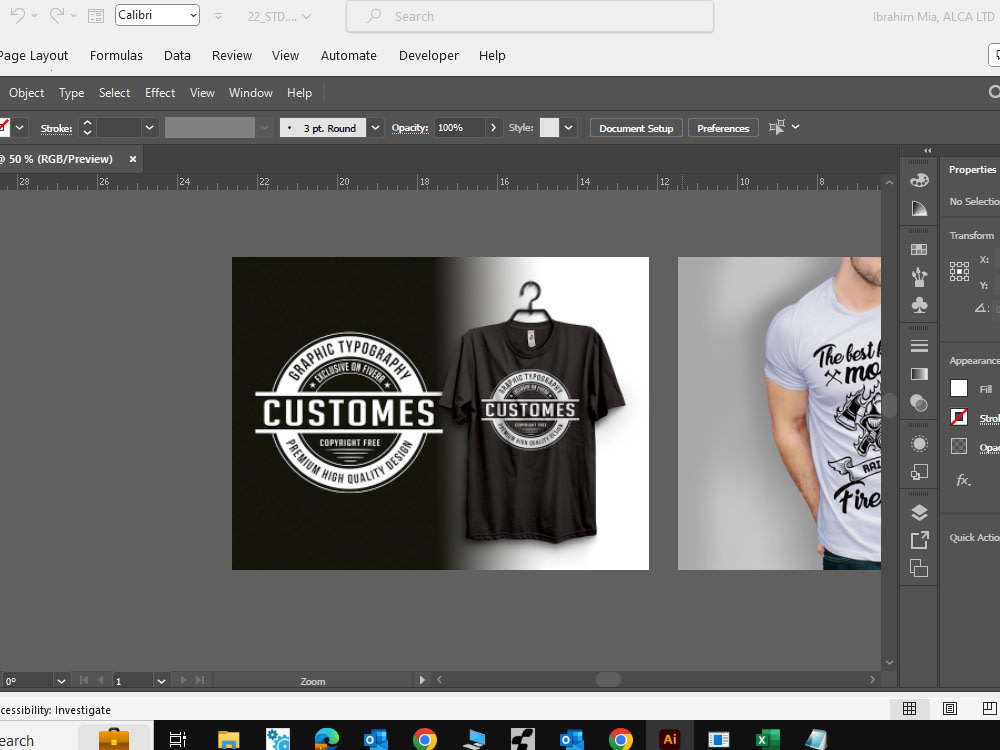The height and width of the screenshot is (750, 1000).
Task: Open the Swatches panel icon
Action: point(918,248)
